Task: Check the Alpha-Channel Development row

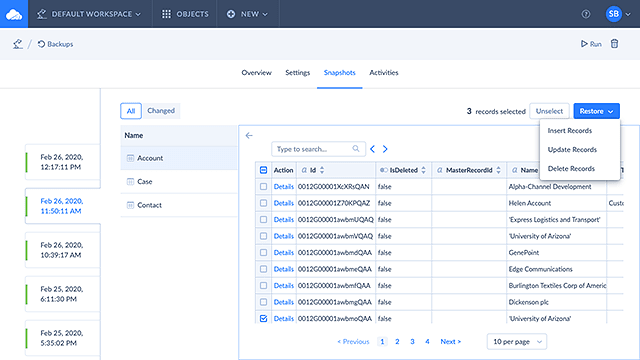Action: tap(263, 187)
